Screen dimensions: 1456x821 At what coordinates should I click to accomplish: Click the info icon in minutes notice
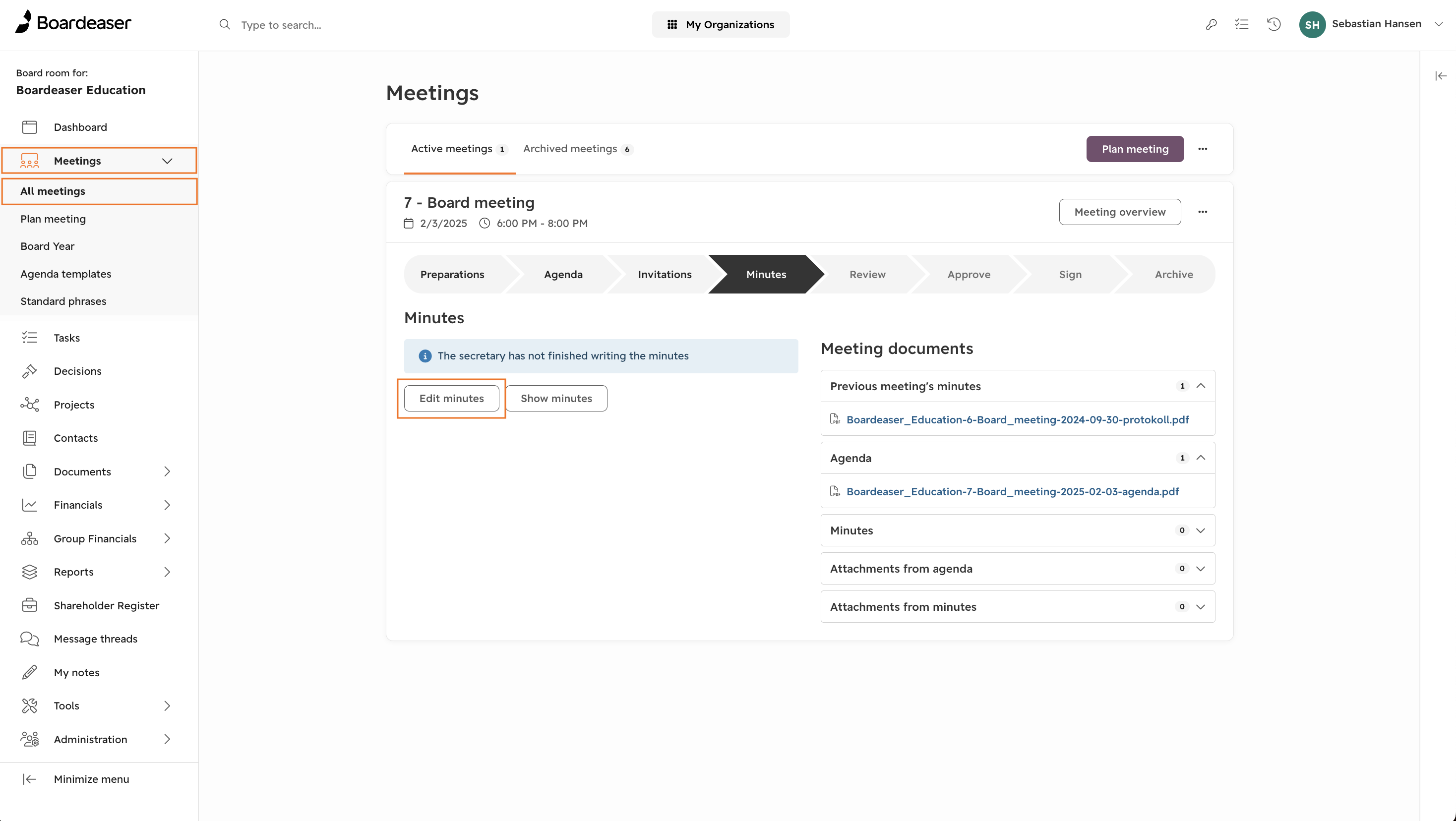(425, 356)
